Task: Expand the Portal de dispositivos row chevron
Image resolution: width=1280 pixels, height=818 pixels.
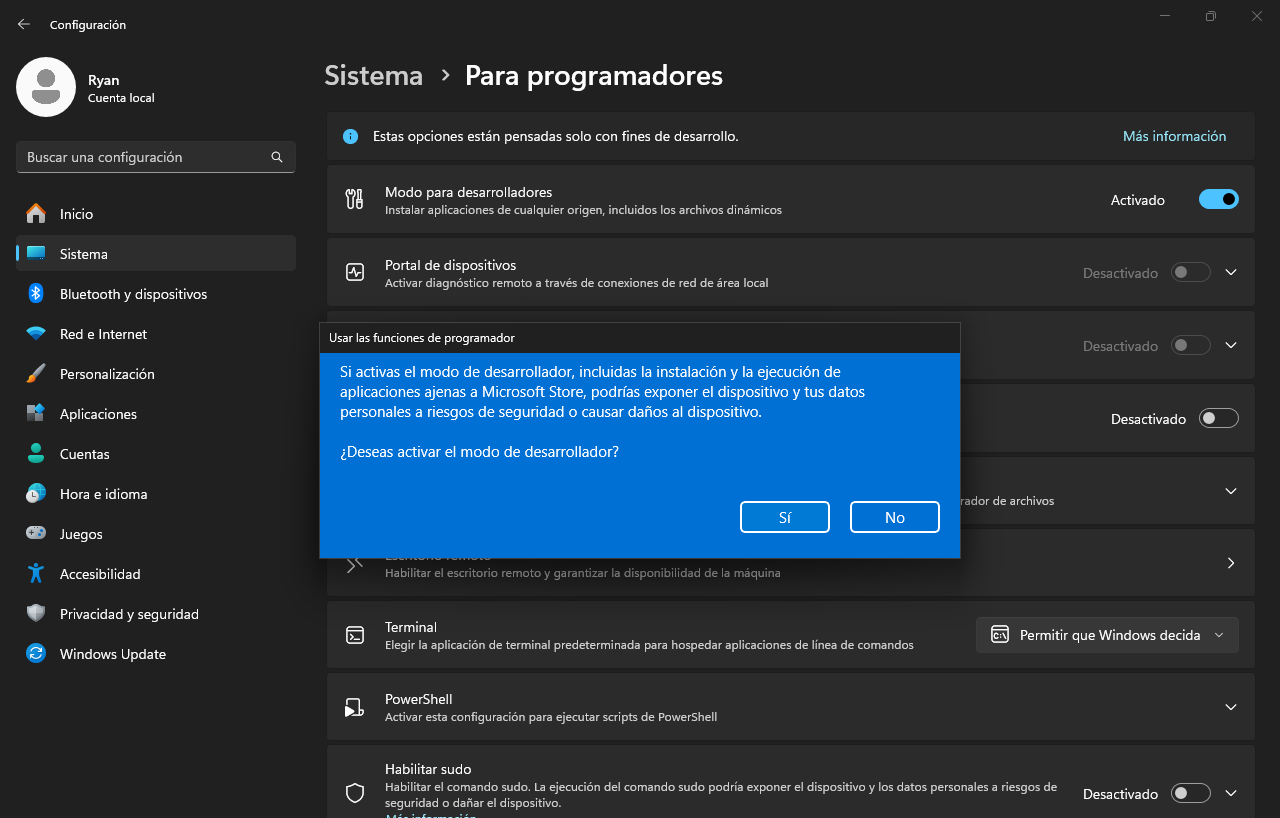Action: (x=1231, y=272)
